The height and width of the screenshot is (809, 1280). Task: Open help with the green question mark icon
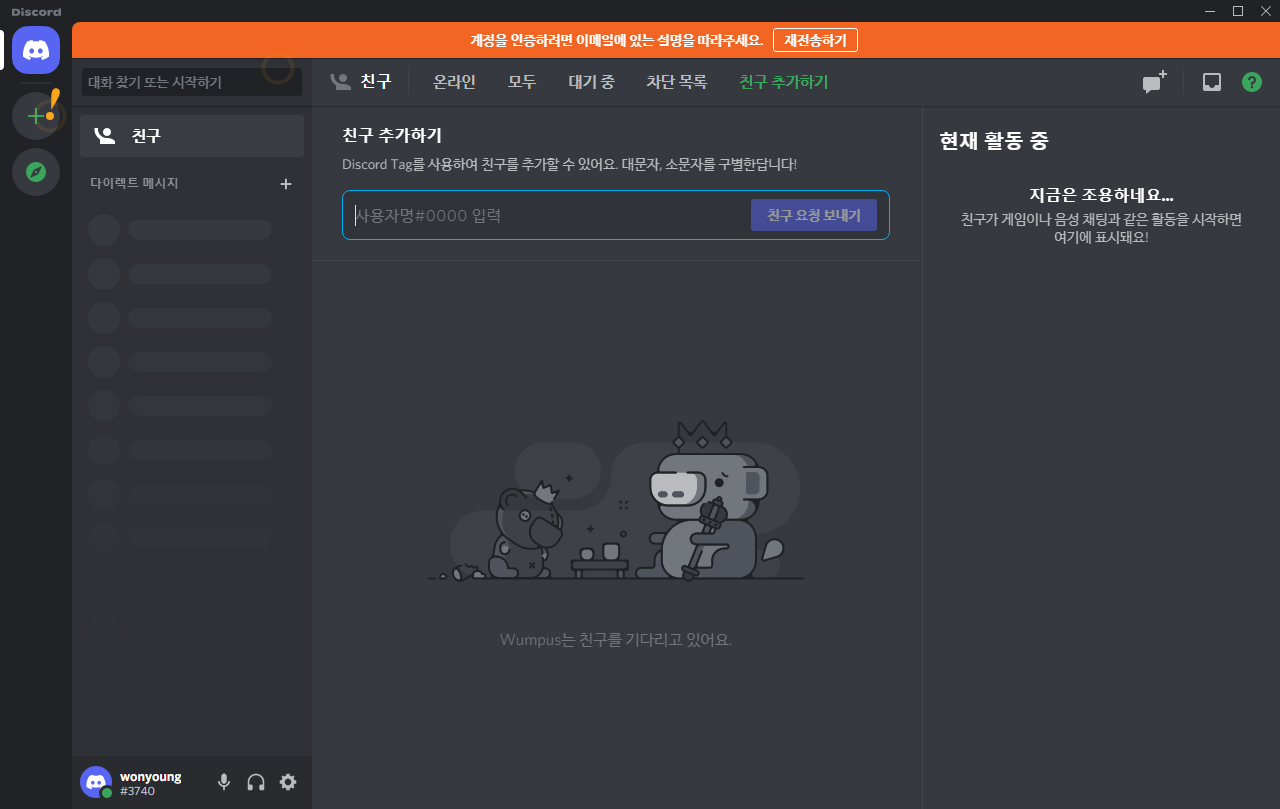(1252, 82)
